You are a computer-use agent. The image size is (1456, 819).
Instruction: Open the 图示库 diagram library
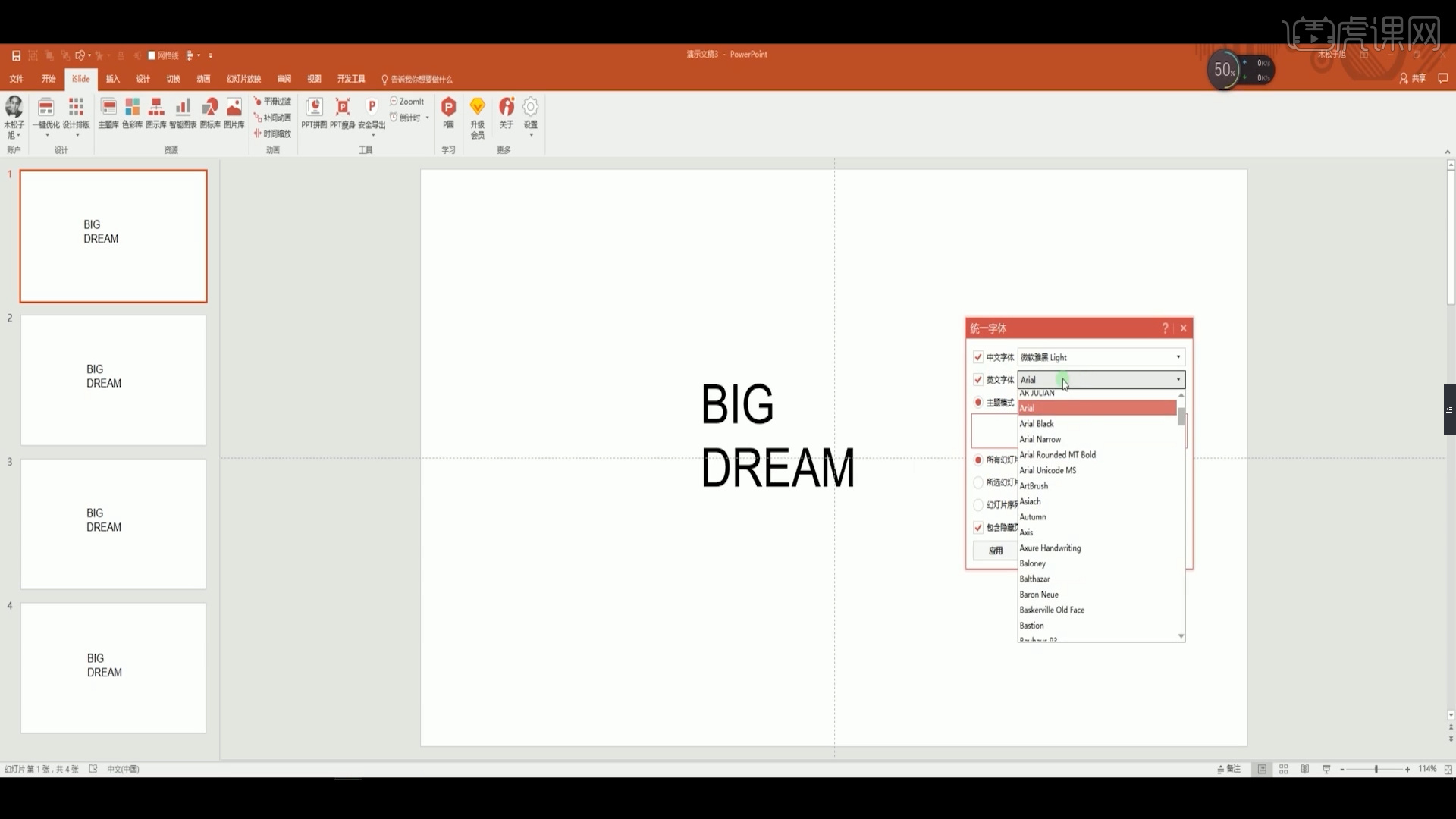(x=156, y=114)
